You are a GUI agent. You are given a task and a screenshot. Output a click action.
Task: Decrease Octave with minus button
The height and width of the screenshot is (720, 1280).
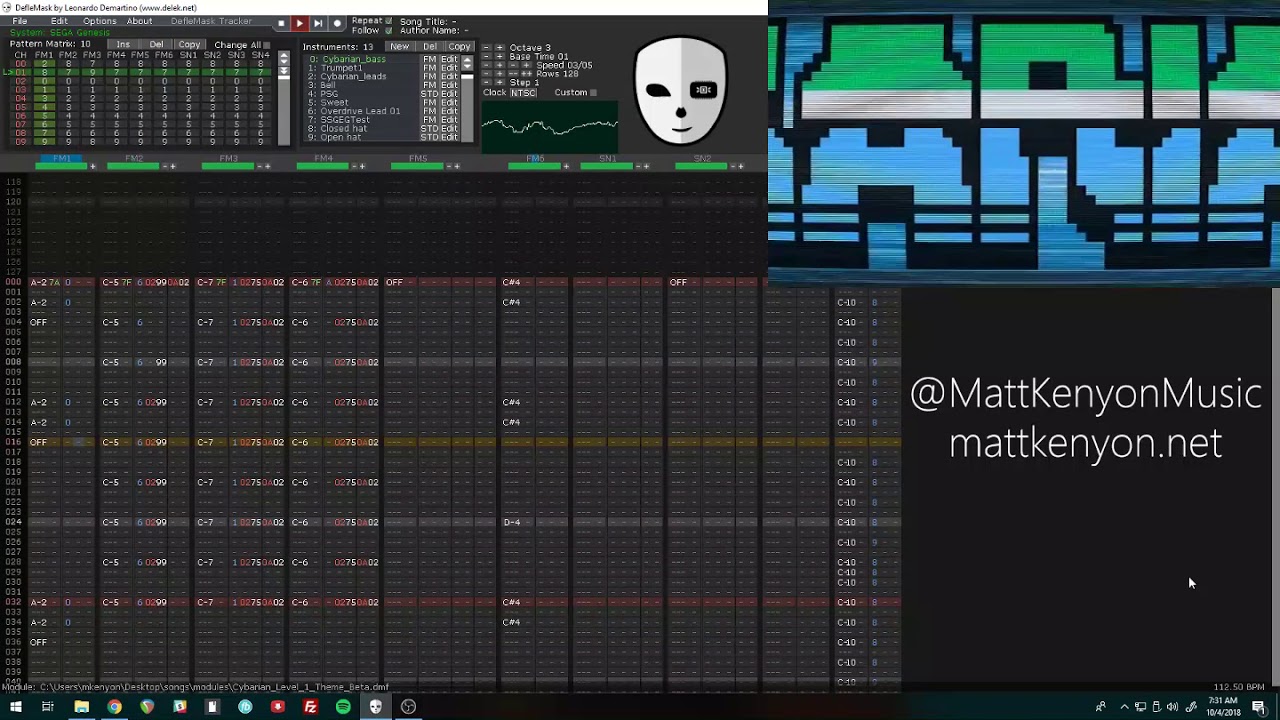click(x=486, y=47)
